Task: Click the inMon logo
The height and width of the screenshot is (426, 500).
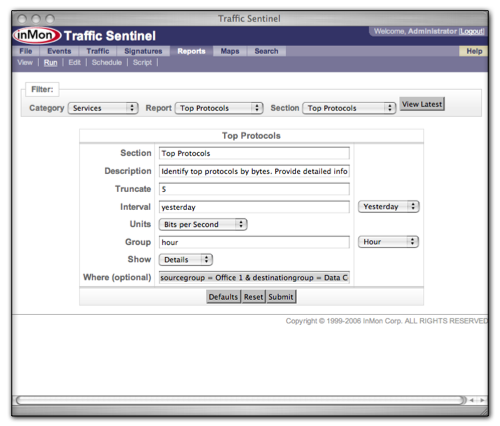Action: (37, 35)
